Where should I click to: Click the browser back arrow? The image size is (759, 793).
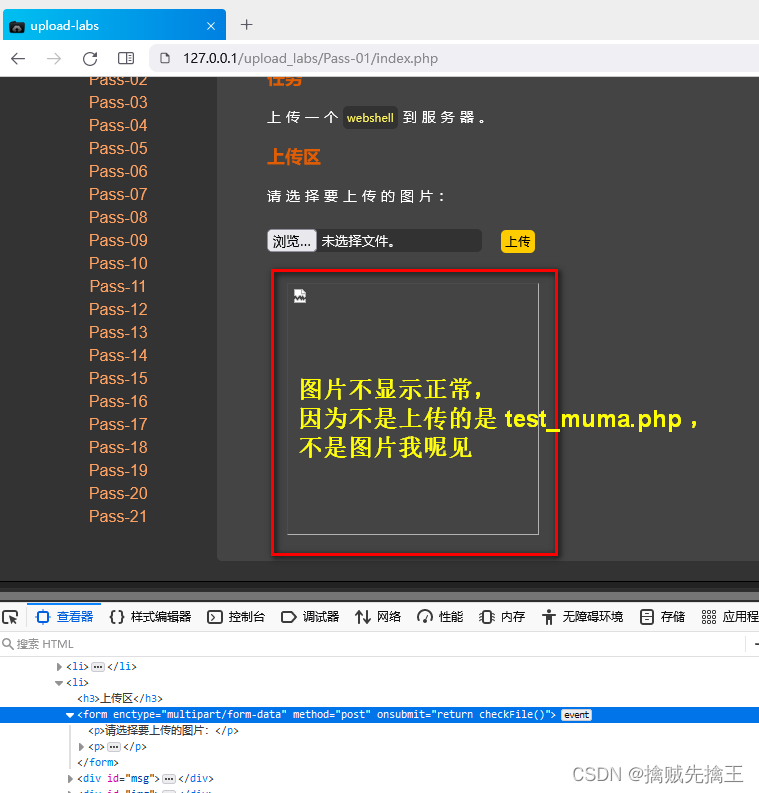[x=18, y=59]
